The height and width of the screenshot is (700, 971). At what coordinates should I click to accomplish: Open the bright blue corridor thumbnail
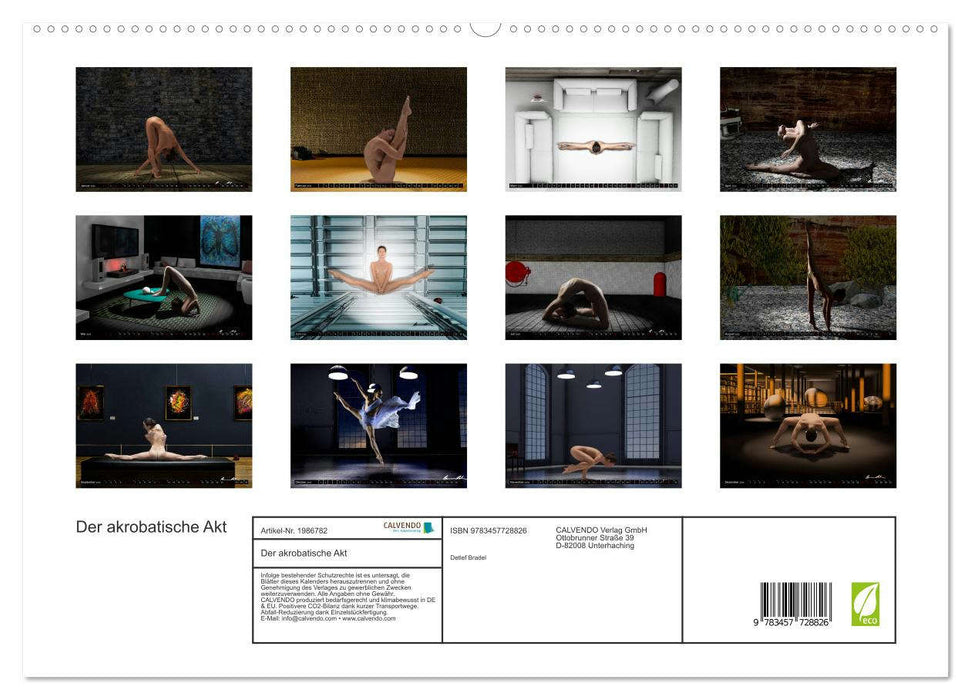coord(378,277)
